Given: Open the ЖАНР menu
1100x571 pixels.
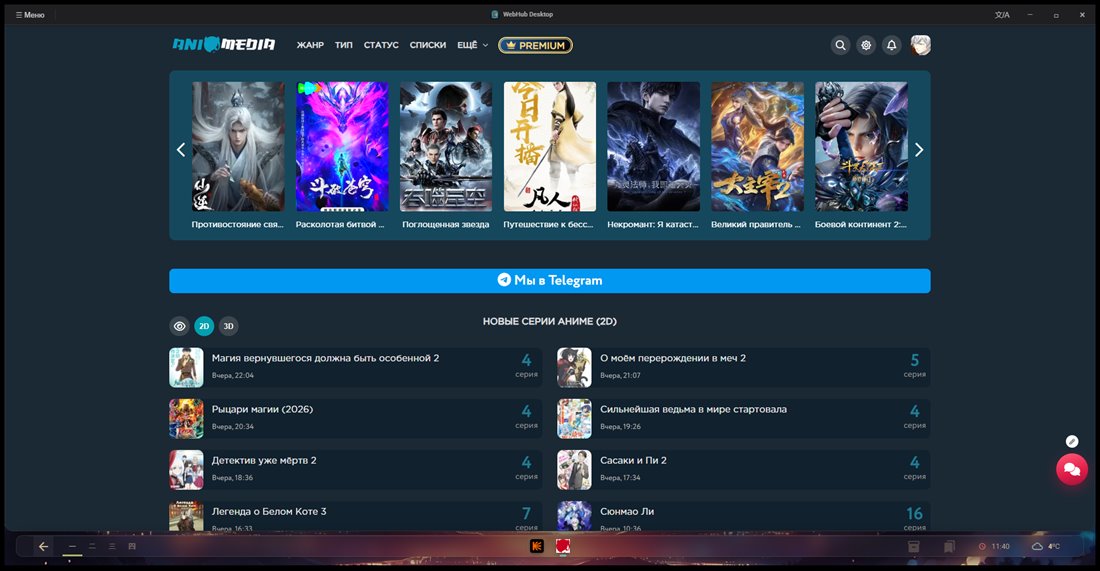Looking at the screenshot, I should coord(310,45).
